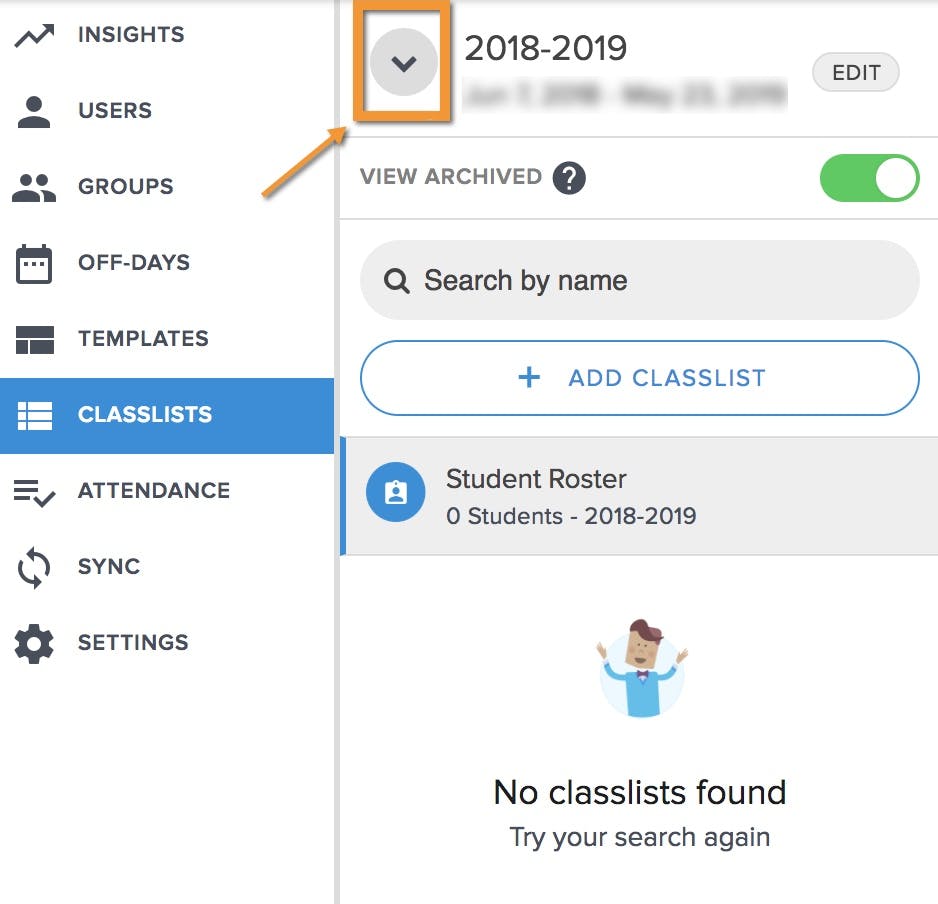Open Settings via the gear icon
Viewport: 938px width, 904px height.
[34, 644]
